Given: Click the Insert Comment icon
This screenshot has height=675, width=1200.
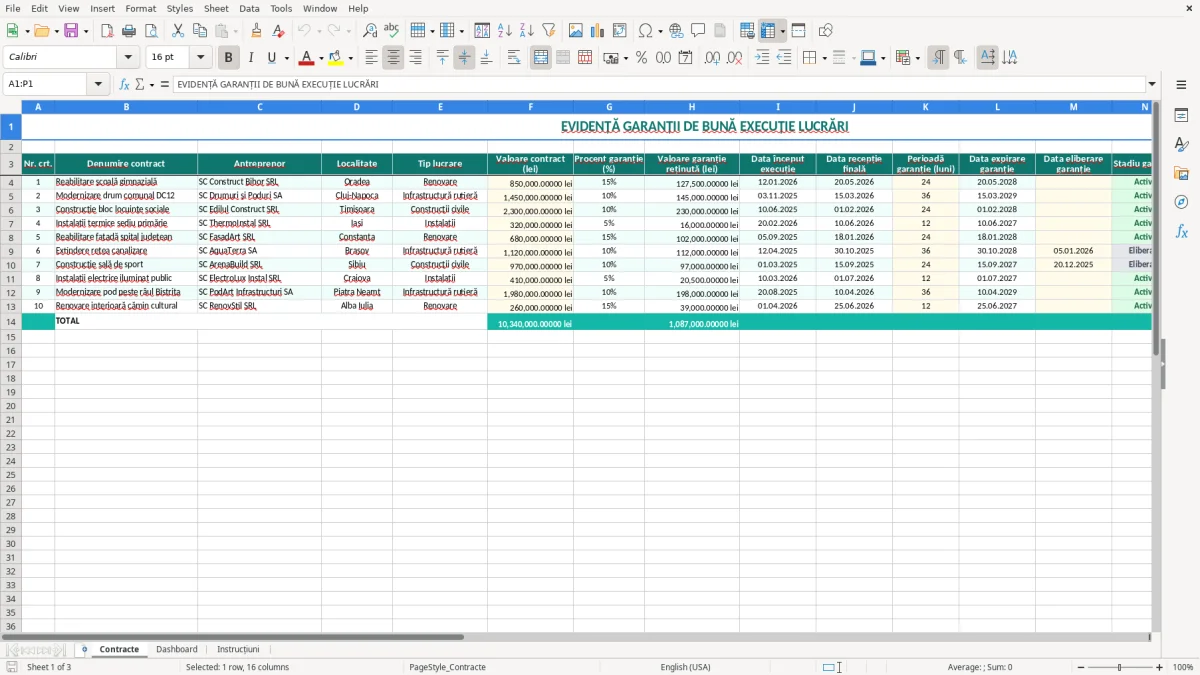Looking at the screenshot, I should click(698, 31).
